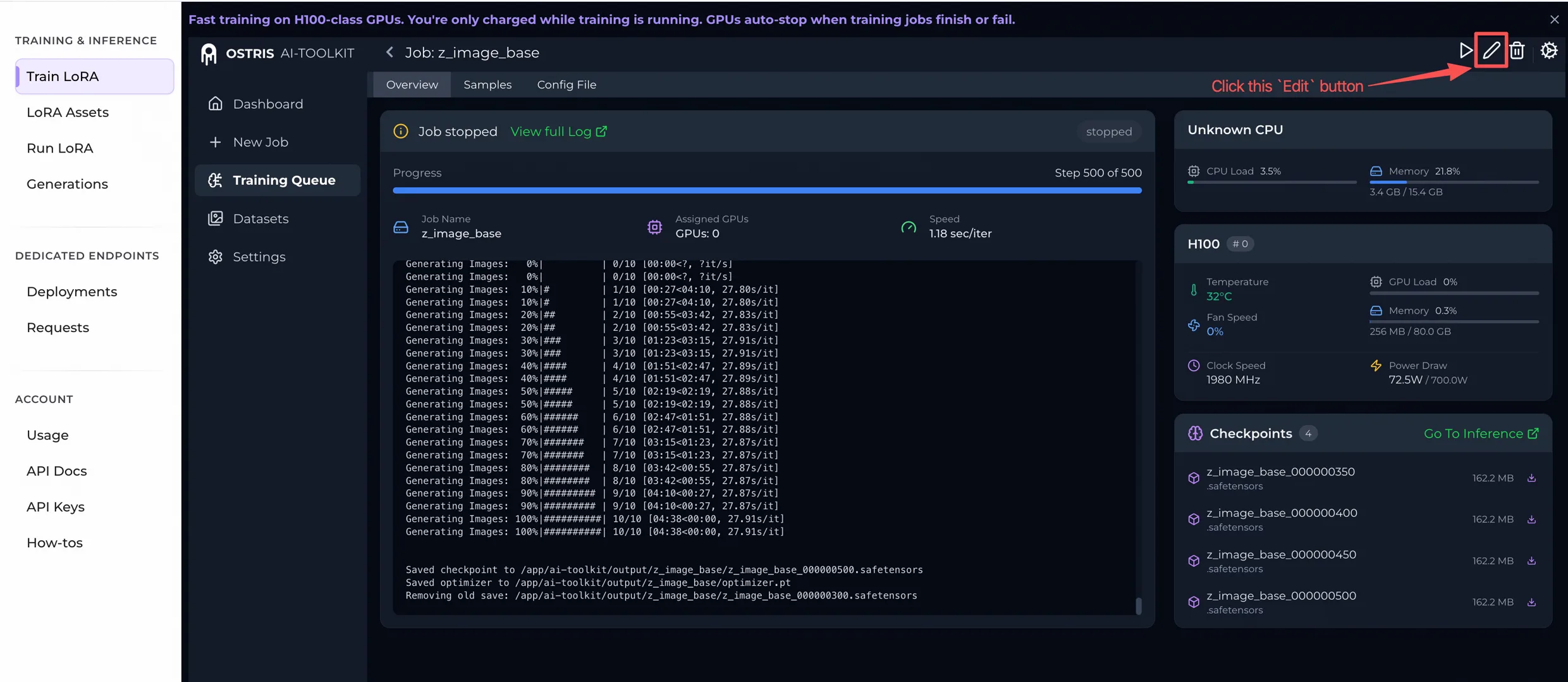Dismiss the H100 GPU banner
Image resolution: width=1568 pixels, height=682 pixels.
click(x=1554, y=20)
